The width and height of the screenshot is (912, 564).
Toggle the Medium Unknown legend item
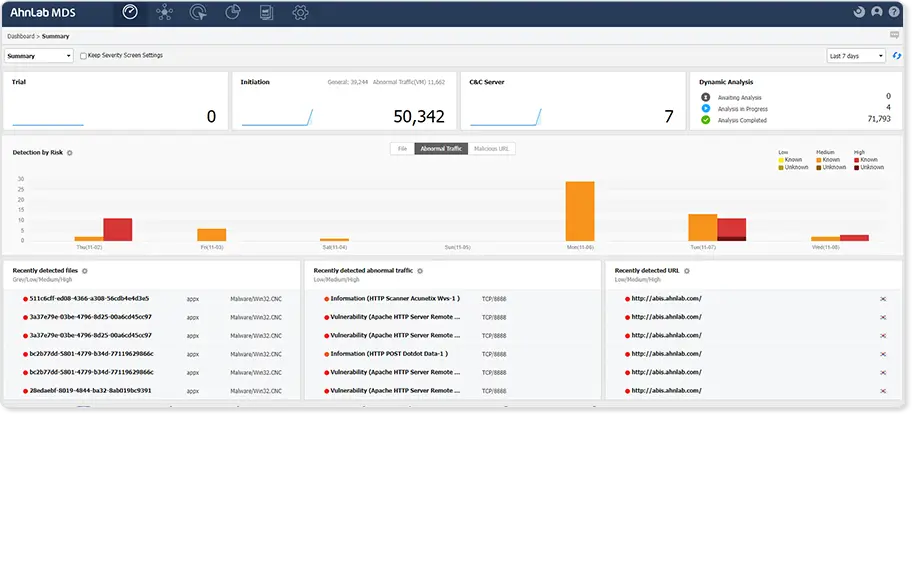point(831,167)
